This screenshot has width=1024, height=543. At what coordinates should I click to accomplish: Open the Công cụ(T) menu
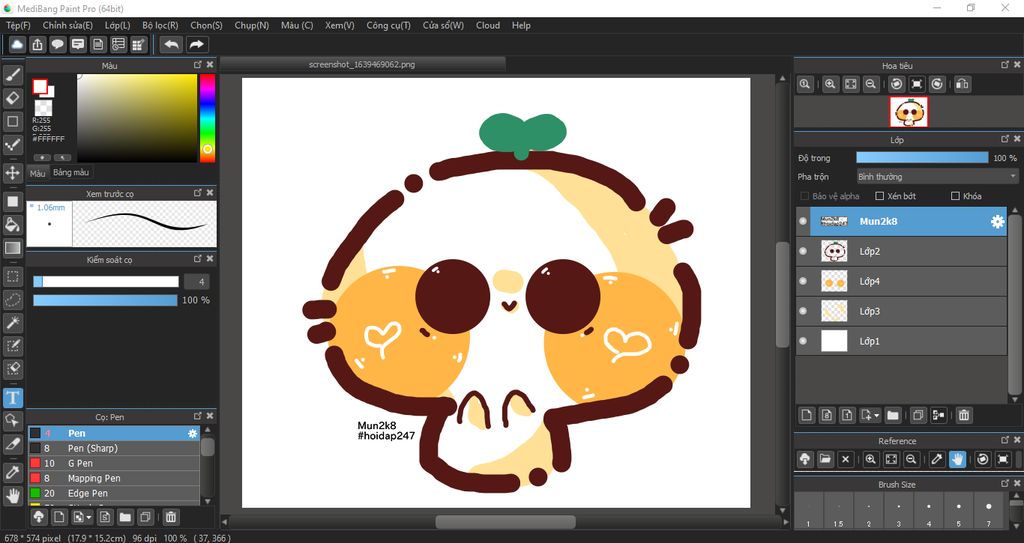coord(389,25)
